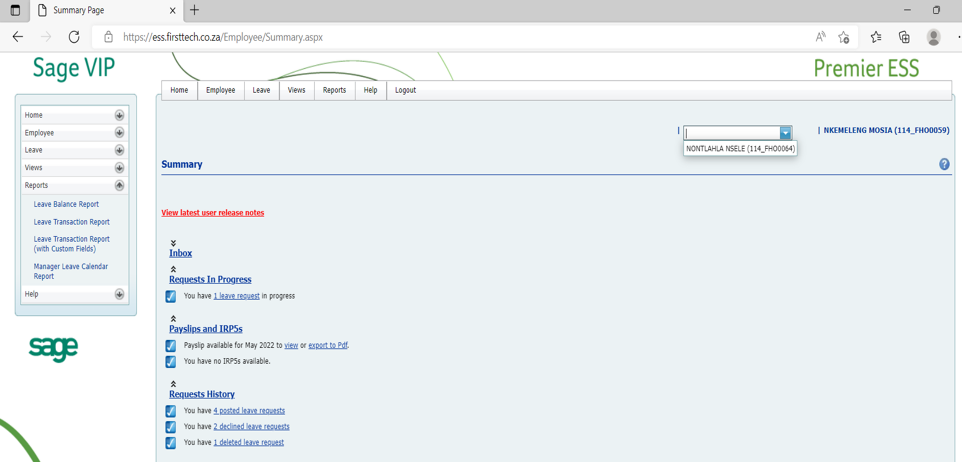Click the blue help question mark icon
The height and width of the screenshot is (462, 962).
(944, 164)
